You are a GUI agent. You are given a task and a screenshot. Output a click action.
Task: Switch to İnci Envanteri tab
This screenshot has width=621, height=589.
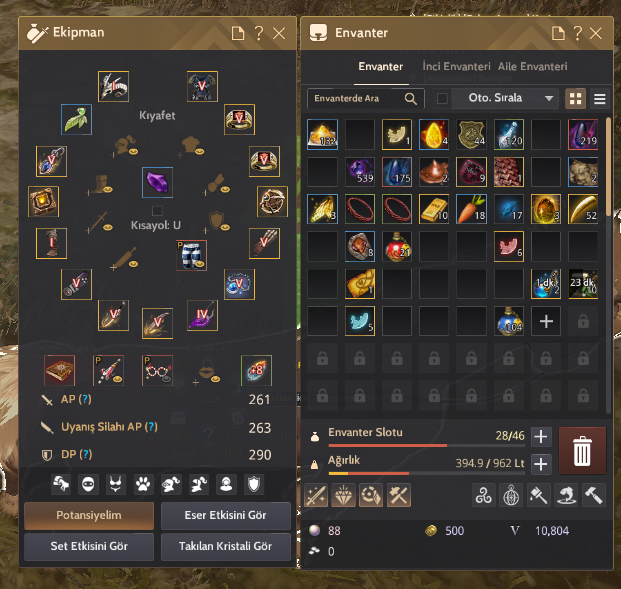456,66
